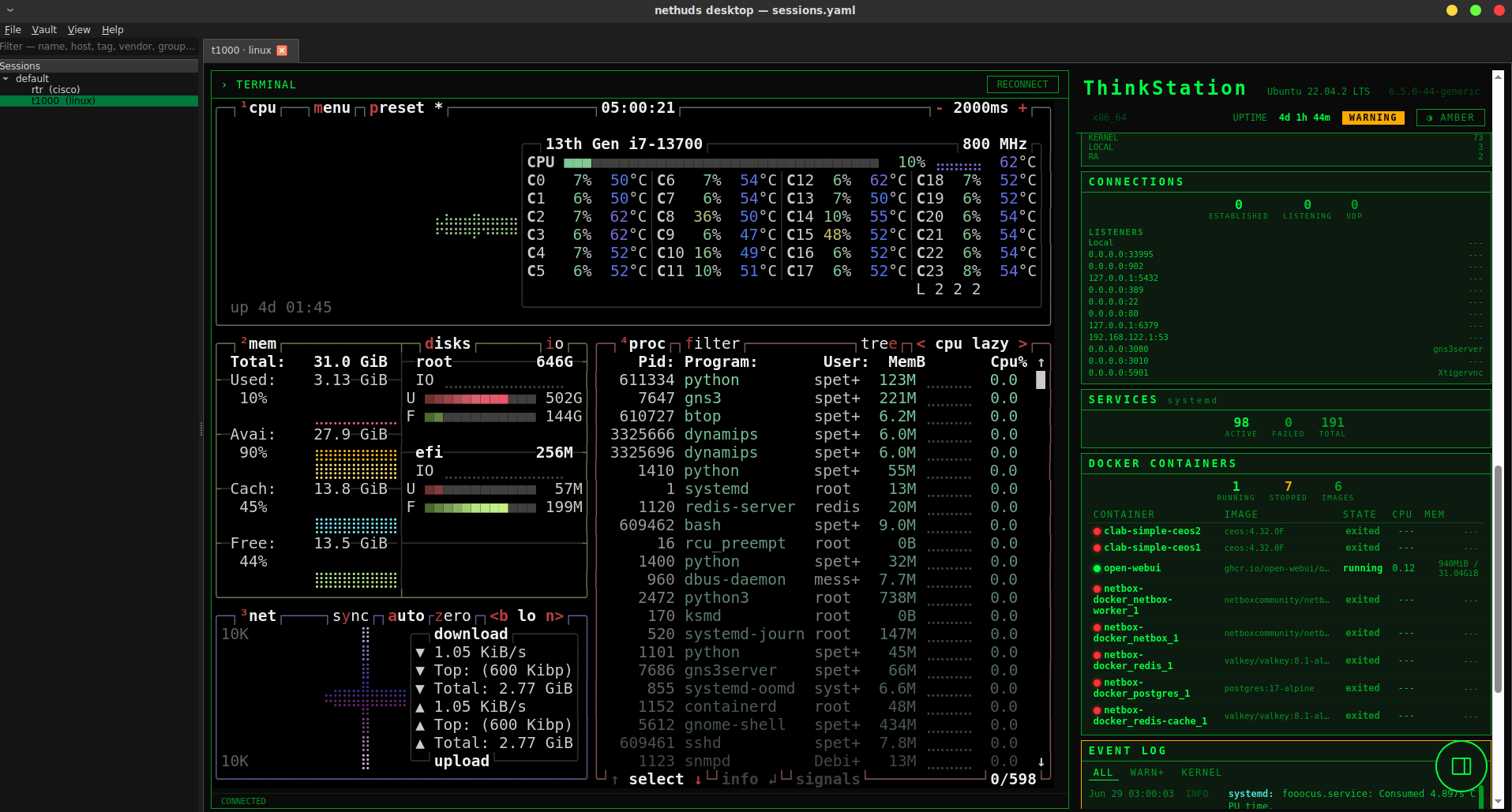Click select down arrow in proc footer
This screenshot has height=812, width=1512.
[698, 780]
